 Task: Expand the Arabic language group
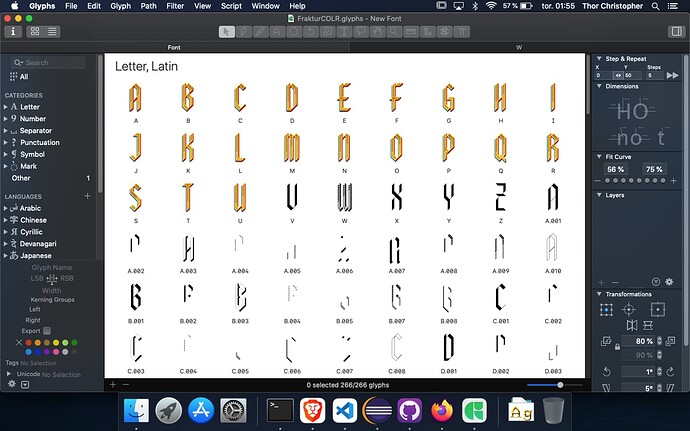6,208
